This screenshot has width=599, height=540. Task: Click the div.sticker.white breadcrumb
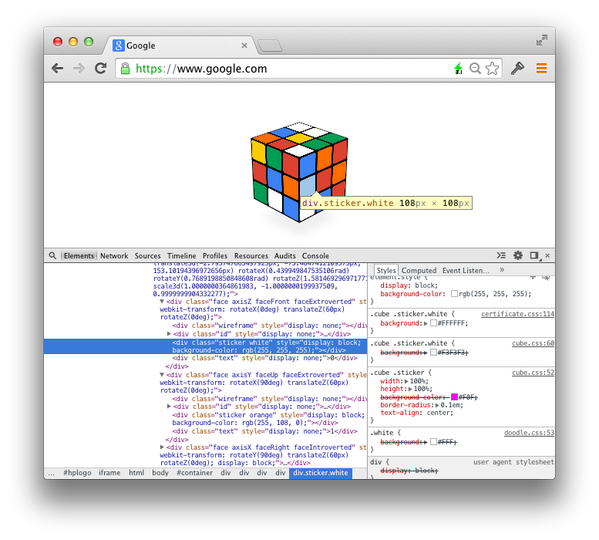pyautogui.click(x=321, y=473)
